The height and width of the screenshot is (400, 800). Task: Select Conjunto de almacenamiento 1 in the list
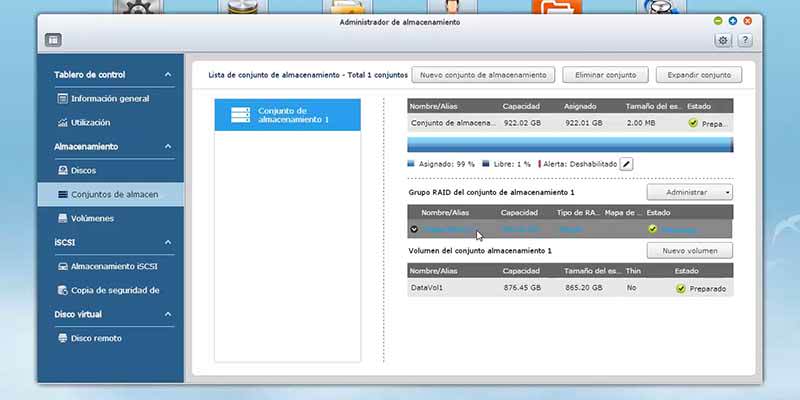(x=288, y=115)
